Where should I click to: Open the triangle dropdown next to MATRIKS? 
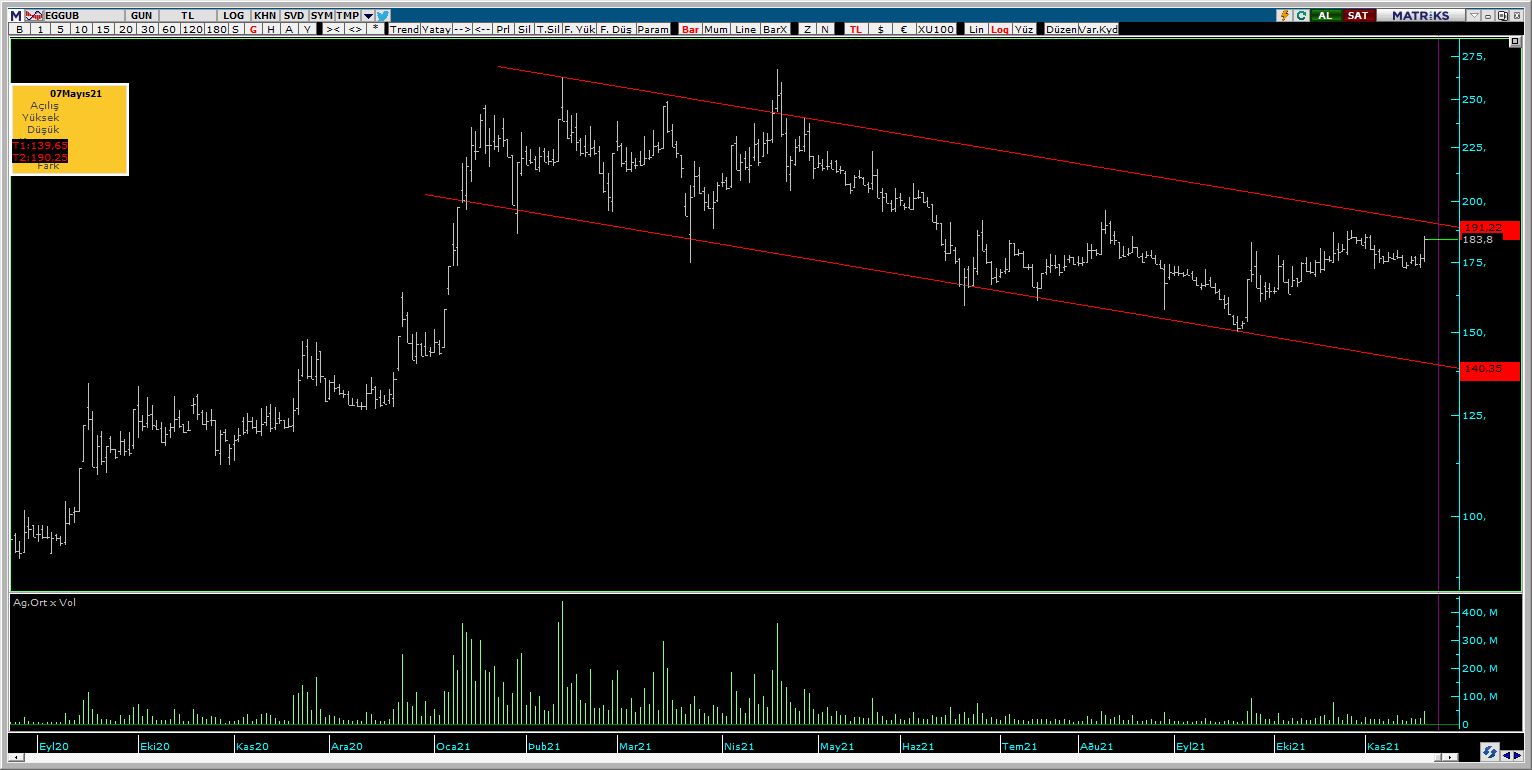click(1474, 16)
